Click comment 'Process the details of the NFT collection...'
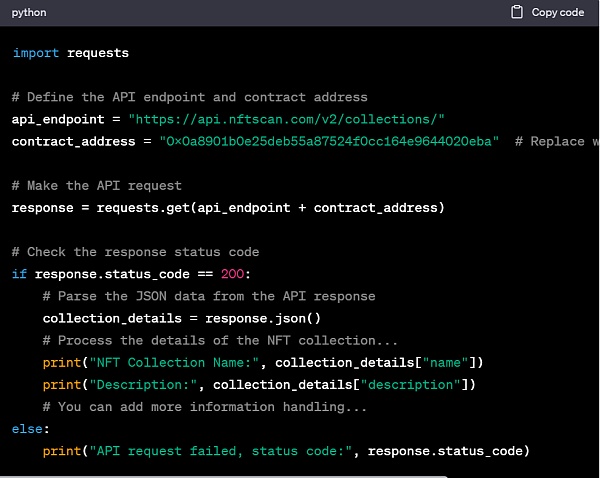600x478 pixels. pos(220,341)
